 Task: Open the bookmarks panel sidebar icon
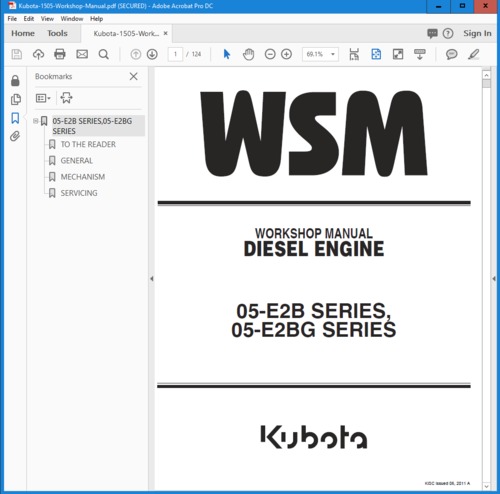(15, 118)
